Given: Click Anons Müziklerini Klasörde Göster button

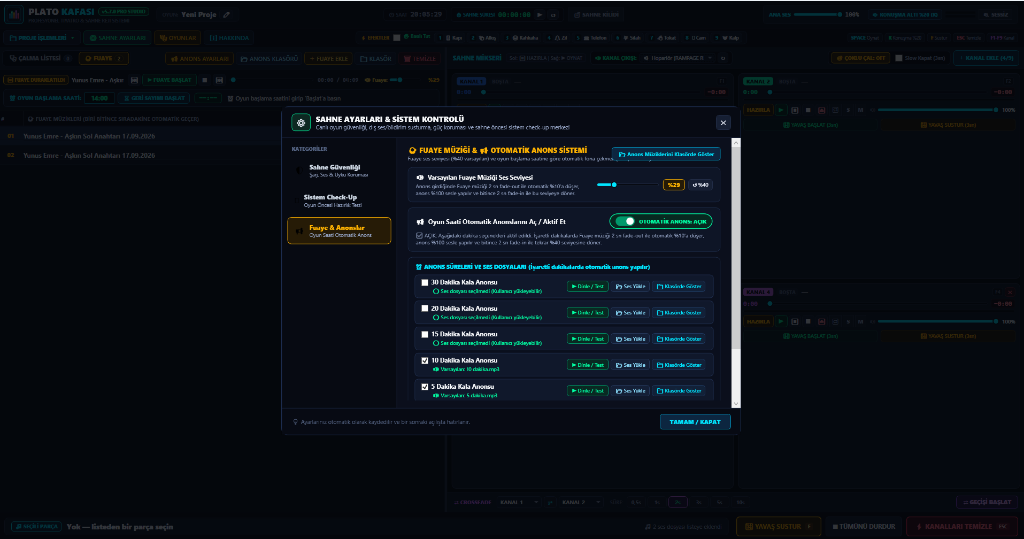Looking at the screenshot, I should [666, 154].
